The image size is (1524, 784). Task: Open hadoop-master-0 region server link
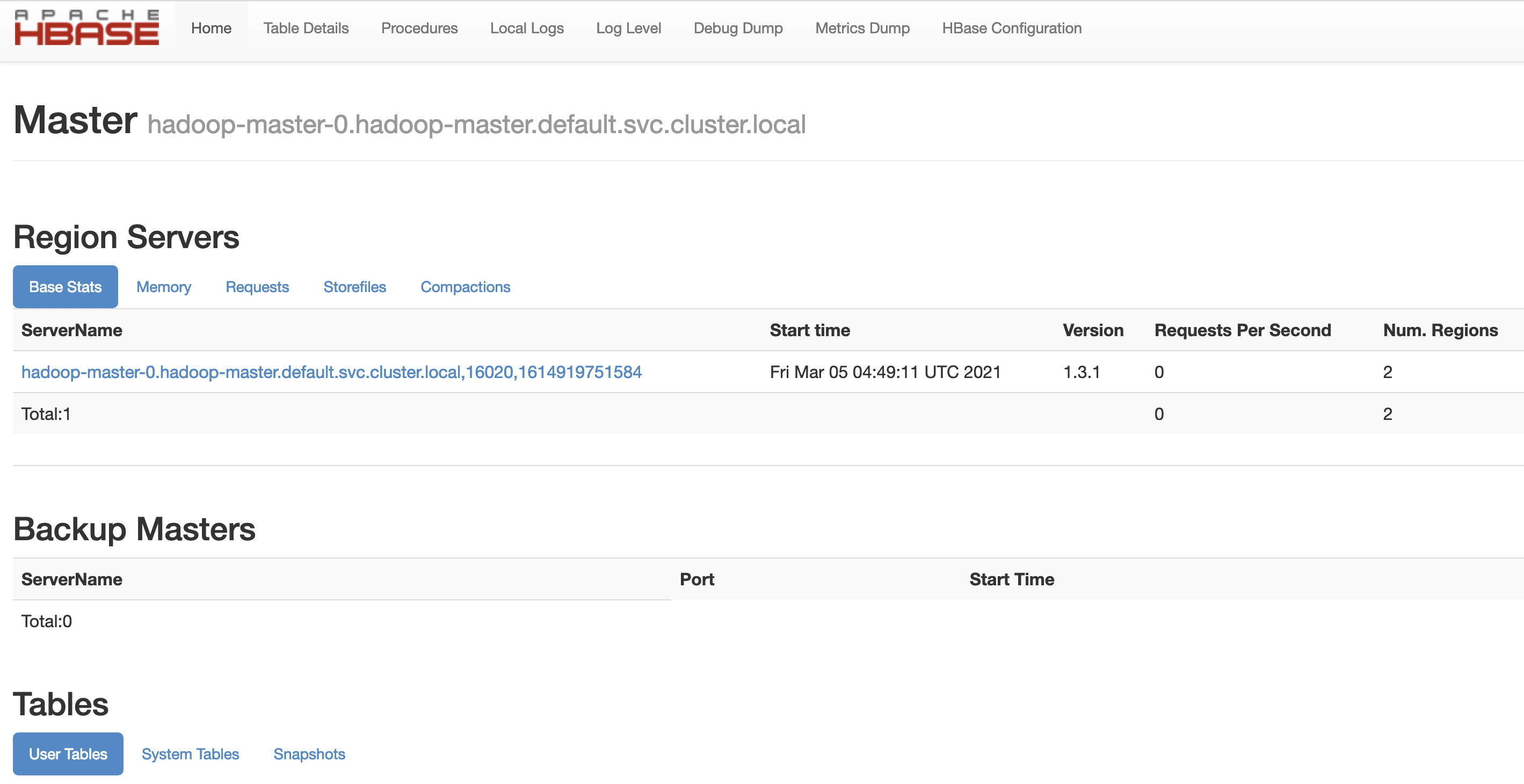(x=331, y=372)
